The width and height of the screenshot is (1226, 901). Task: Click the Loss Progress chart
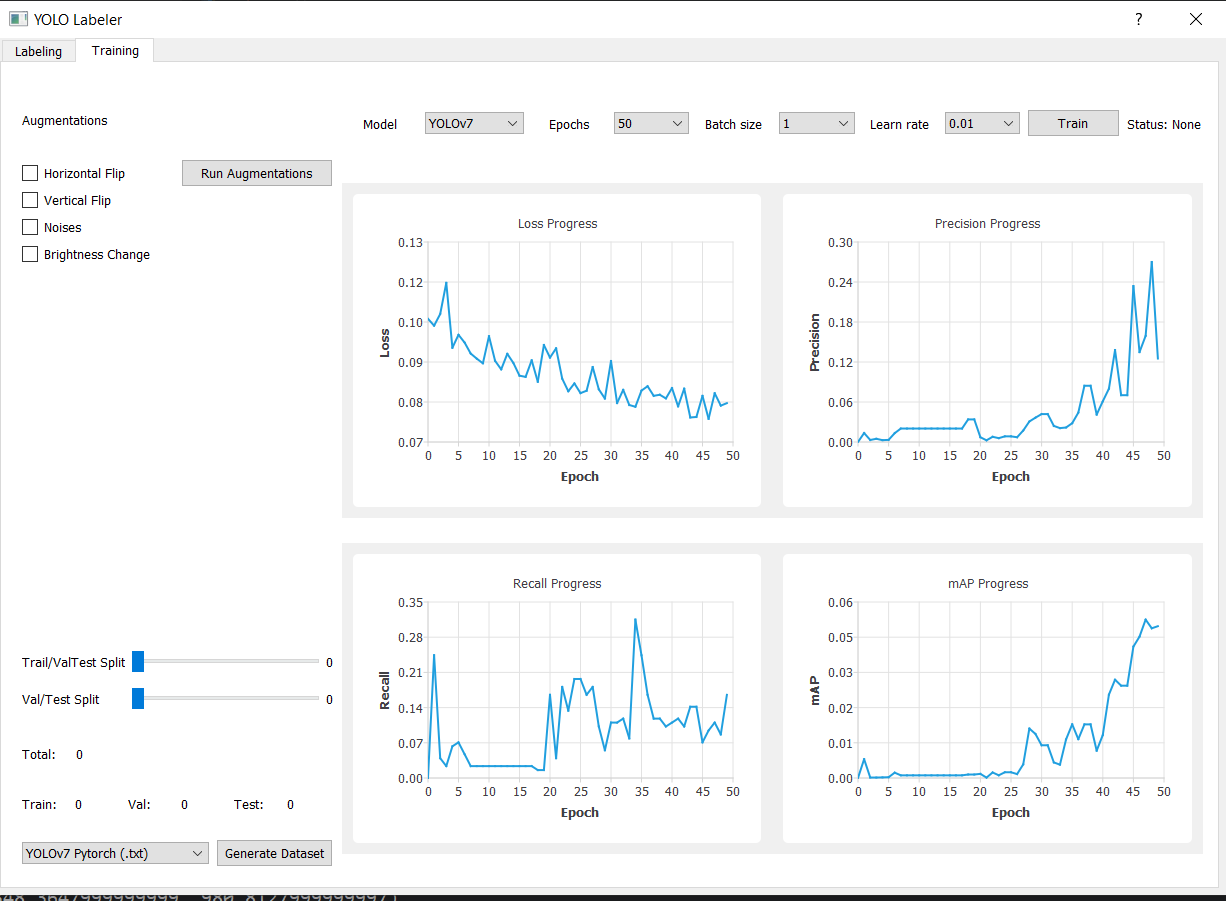557,350
